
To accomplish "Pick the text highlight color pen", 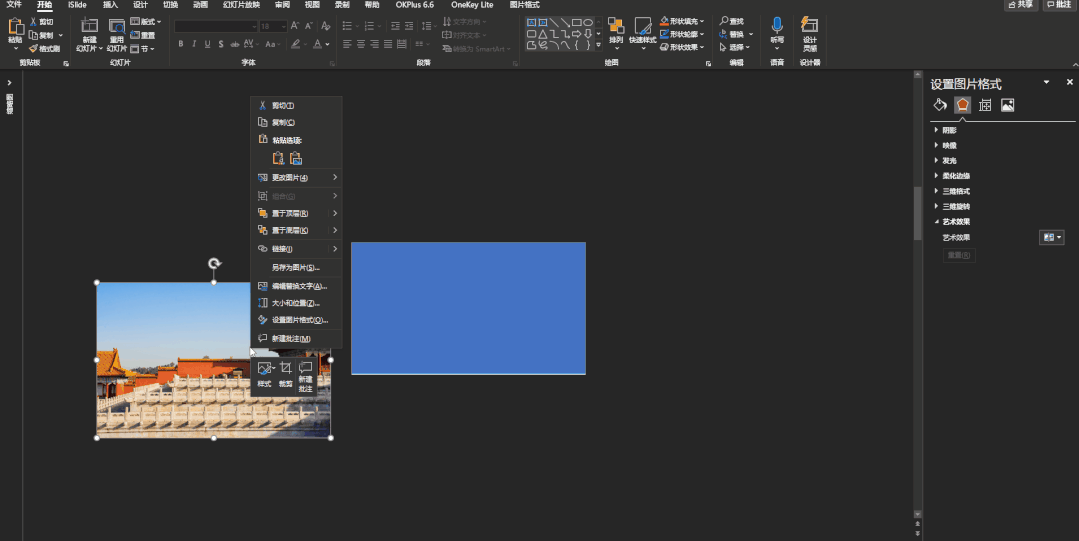I will click(295, 44).
